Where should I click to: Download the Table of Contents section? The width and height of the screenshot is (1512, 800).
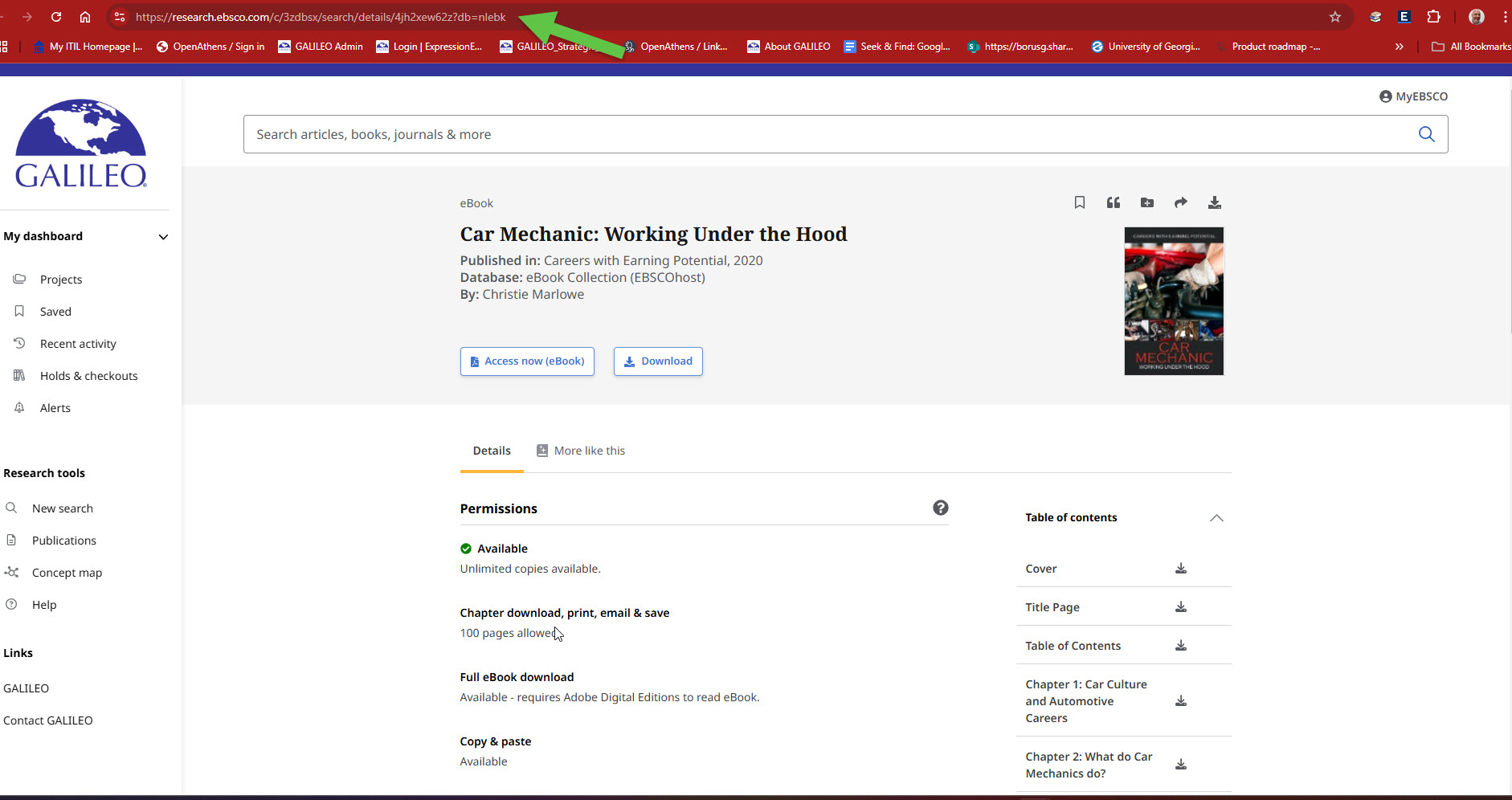pyautogui.click(x=1180, y=646)
